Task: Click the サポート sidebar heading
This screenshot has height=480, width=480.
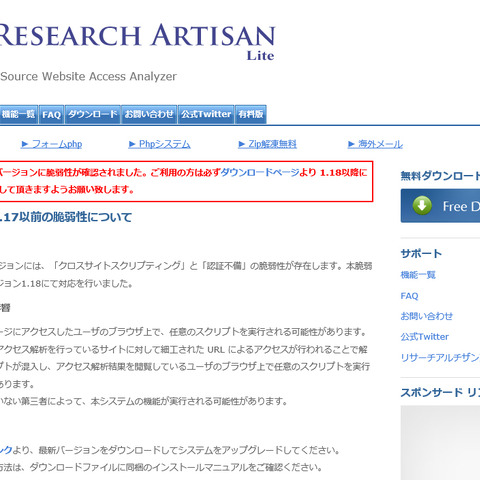Action: [421, 254]
